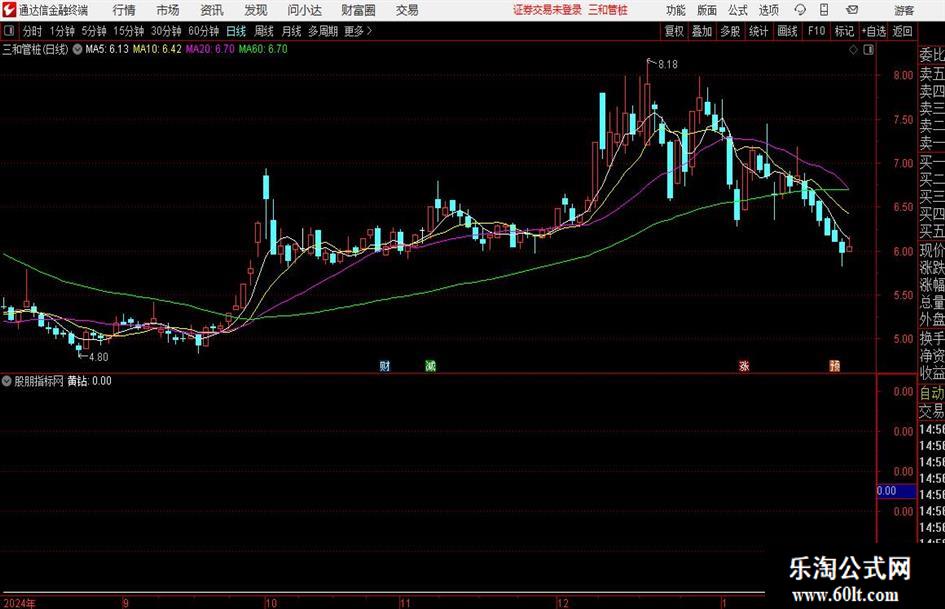Open the 版面 menu
The image size is (945, 609).
707,10
